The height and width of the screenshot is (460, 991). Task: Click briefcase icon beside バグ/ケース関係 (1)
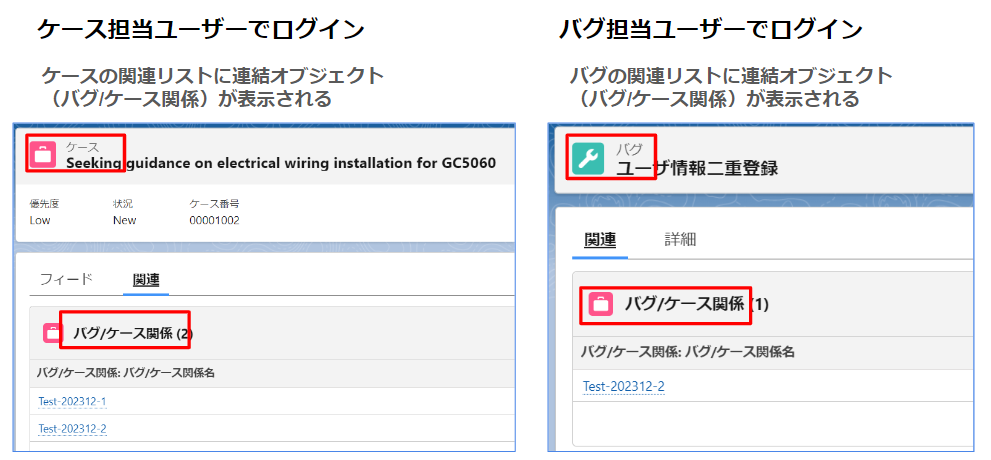point(600,304)
